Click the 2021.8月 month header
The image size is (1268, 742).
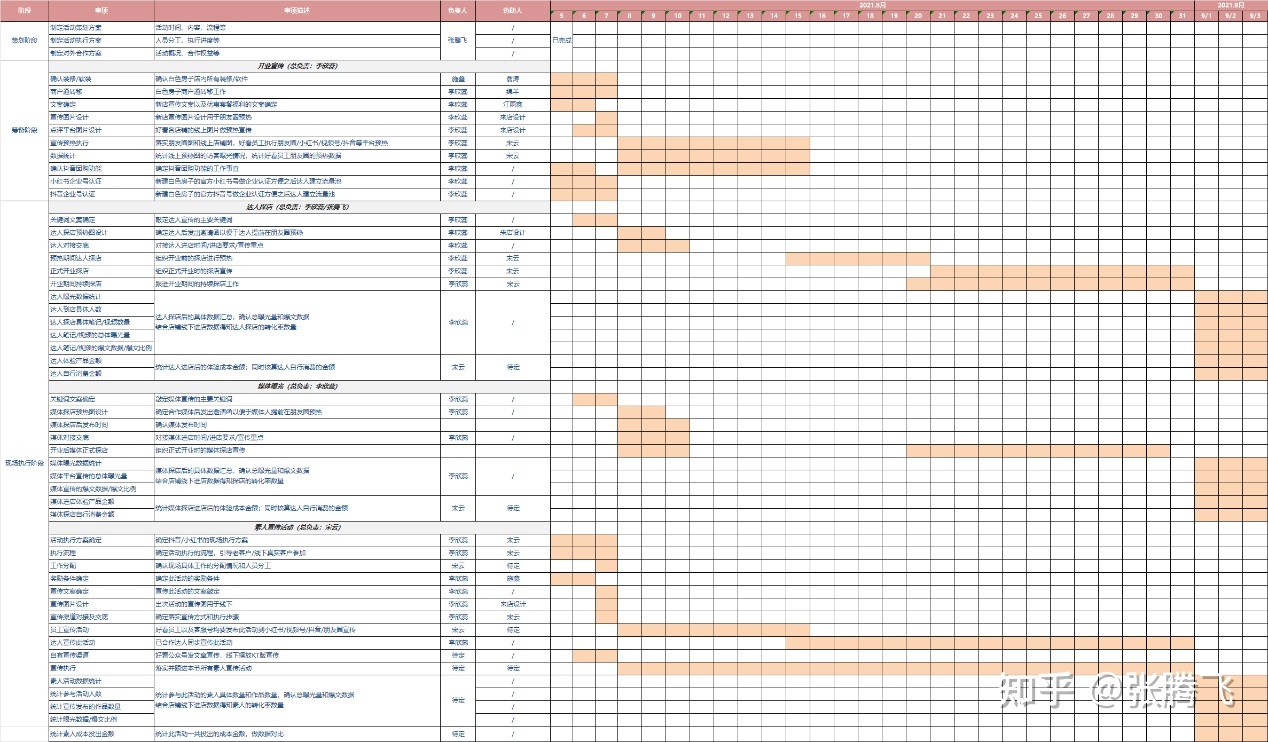click(872, 5)
